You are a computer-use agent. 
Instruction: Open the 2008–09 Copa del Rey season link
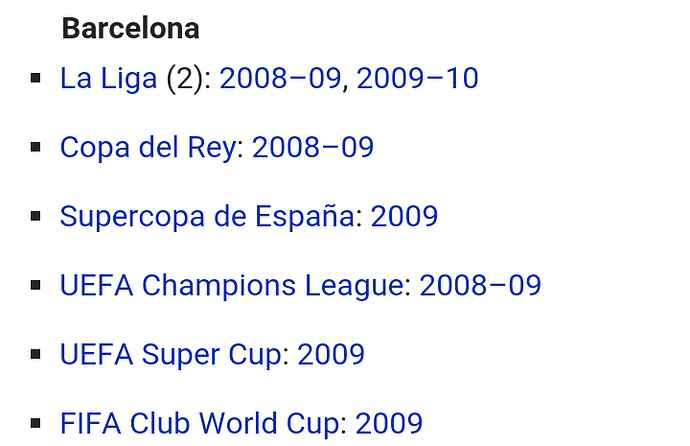coord(313,147)
